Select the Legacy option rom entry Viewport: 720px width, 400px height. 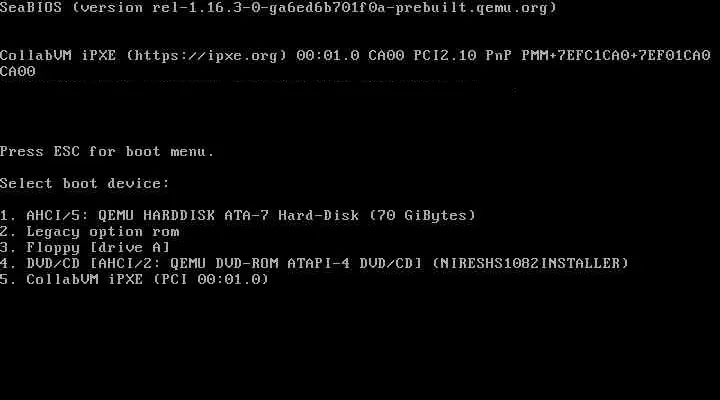point(90,231)
